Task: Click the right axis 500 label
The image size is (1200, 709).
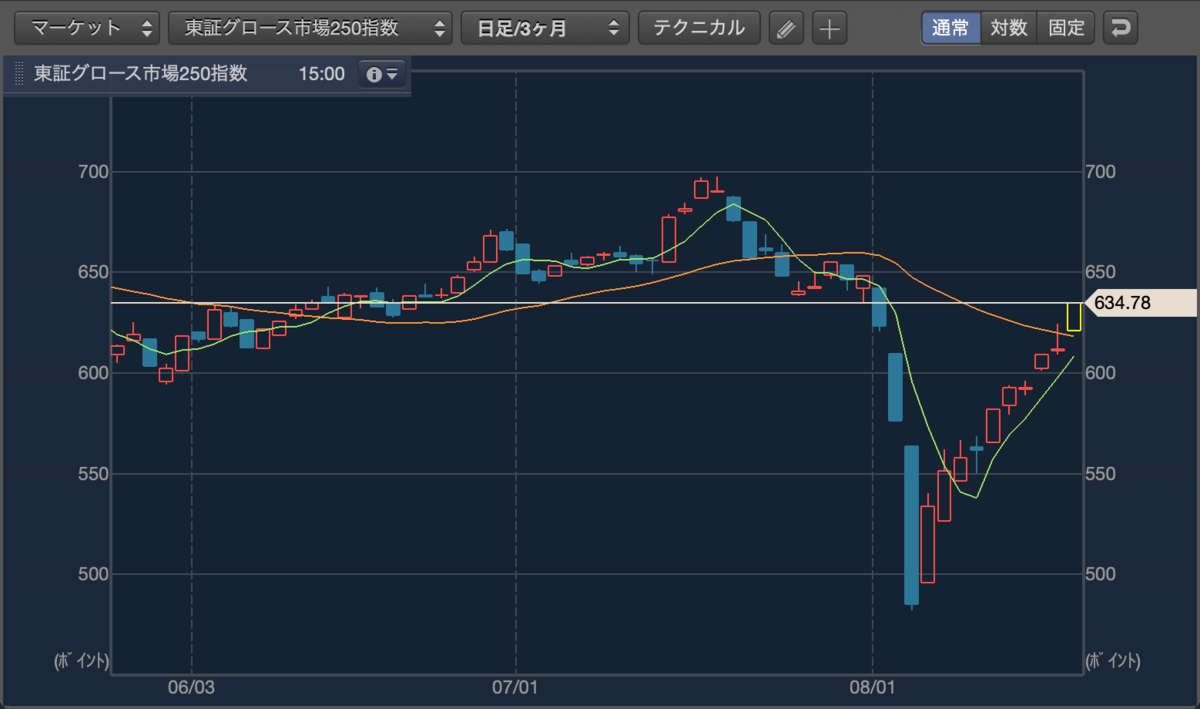Action: (x=1103, y=574)
